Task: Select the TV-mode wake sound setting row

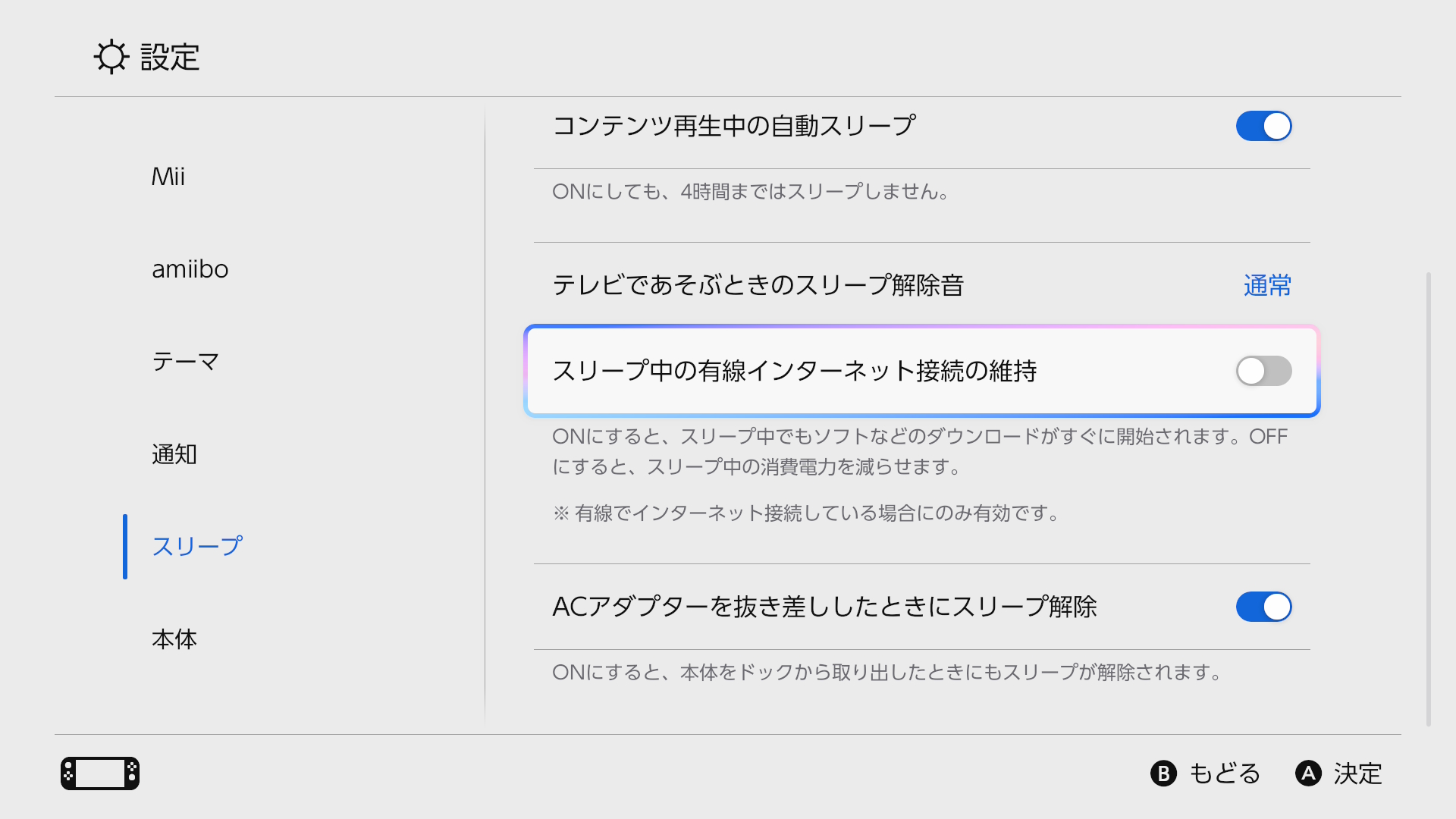Action: click(758, 285)
